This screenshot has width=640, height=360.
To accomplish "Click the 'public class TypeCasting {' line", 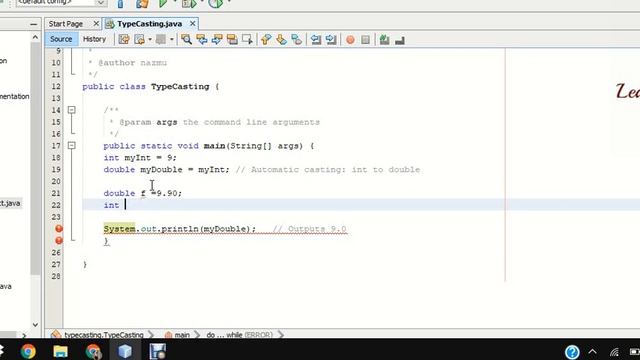I will point(151,87).
